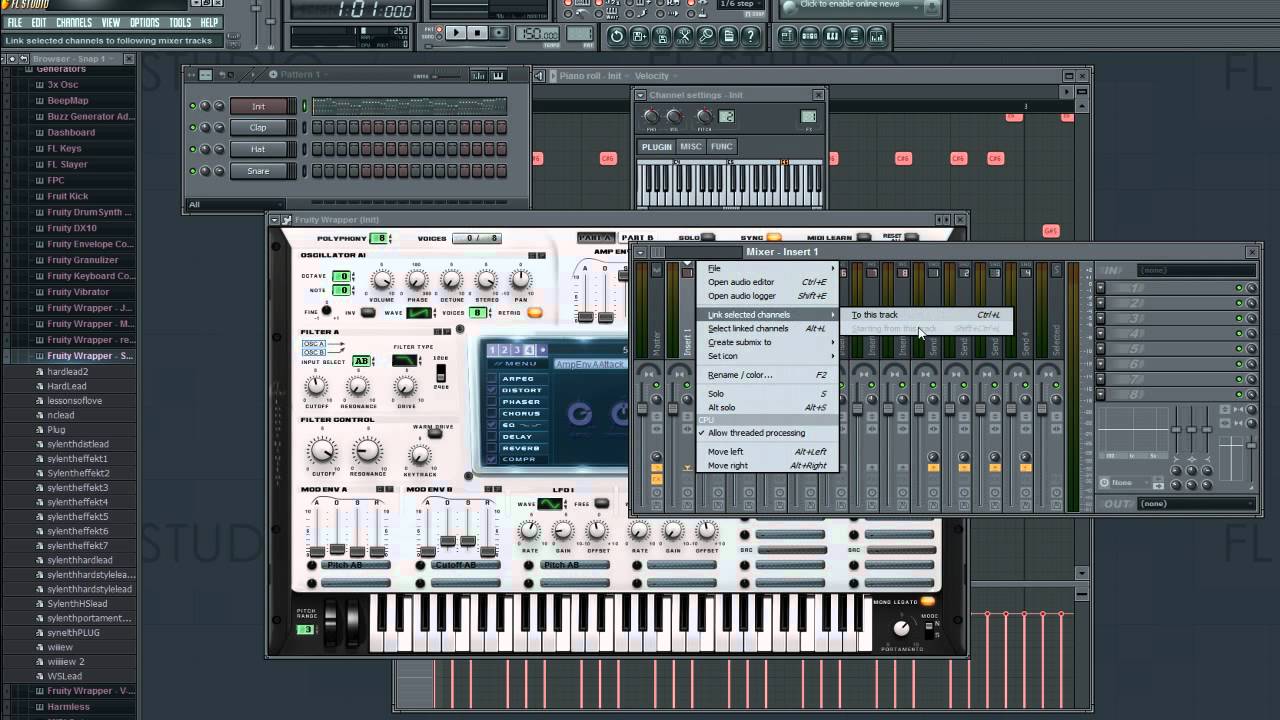
Task: Expand the 'Set icon' submenu
Action: tap(767, 356)
